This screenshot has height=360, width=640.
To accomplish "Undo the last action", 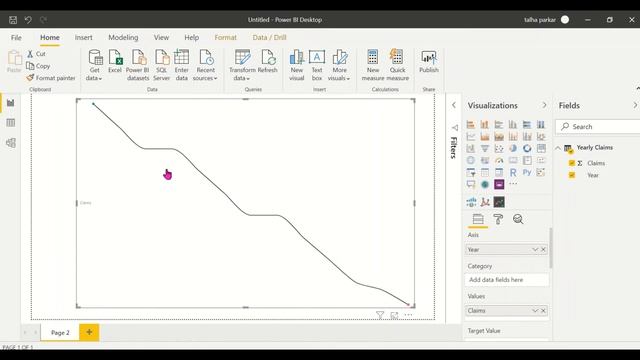I will [28, 20].
